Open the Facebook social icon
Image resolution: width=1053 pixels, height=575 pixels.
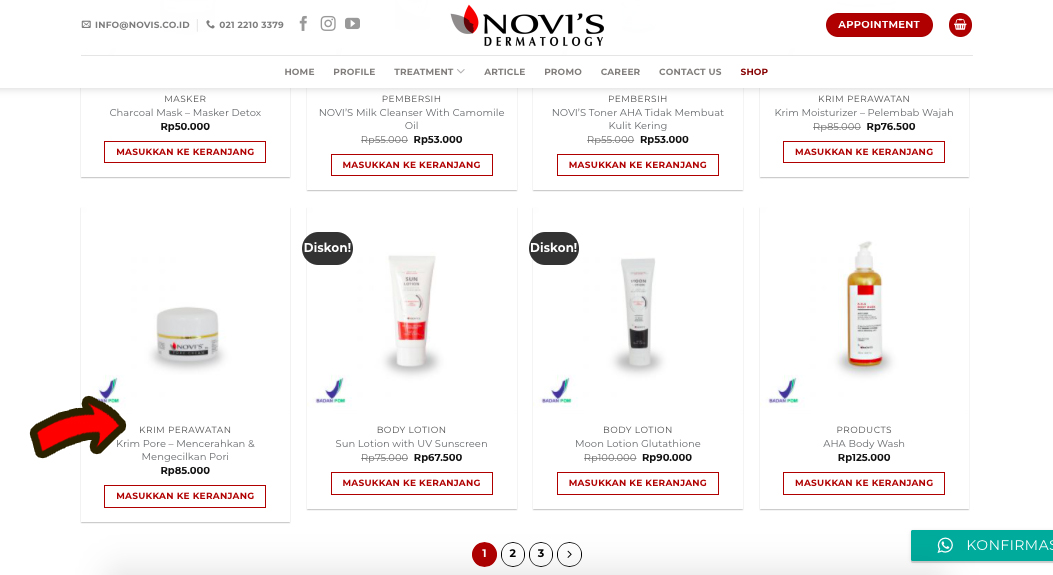(x=304, y=24)
